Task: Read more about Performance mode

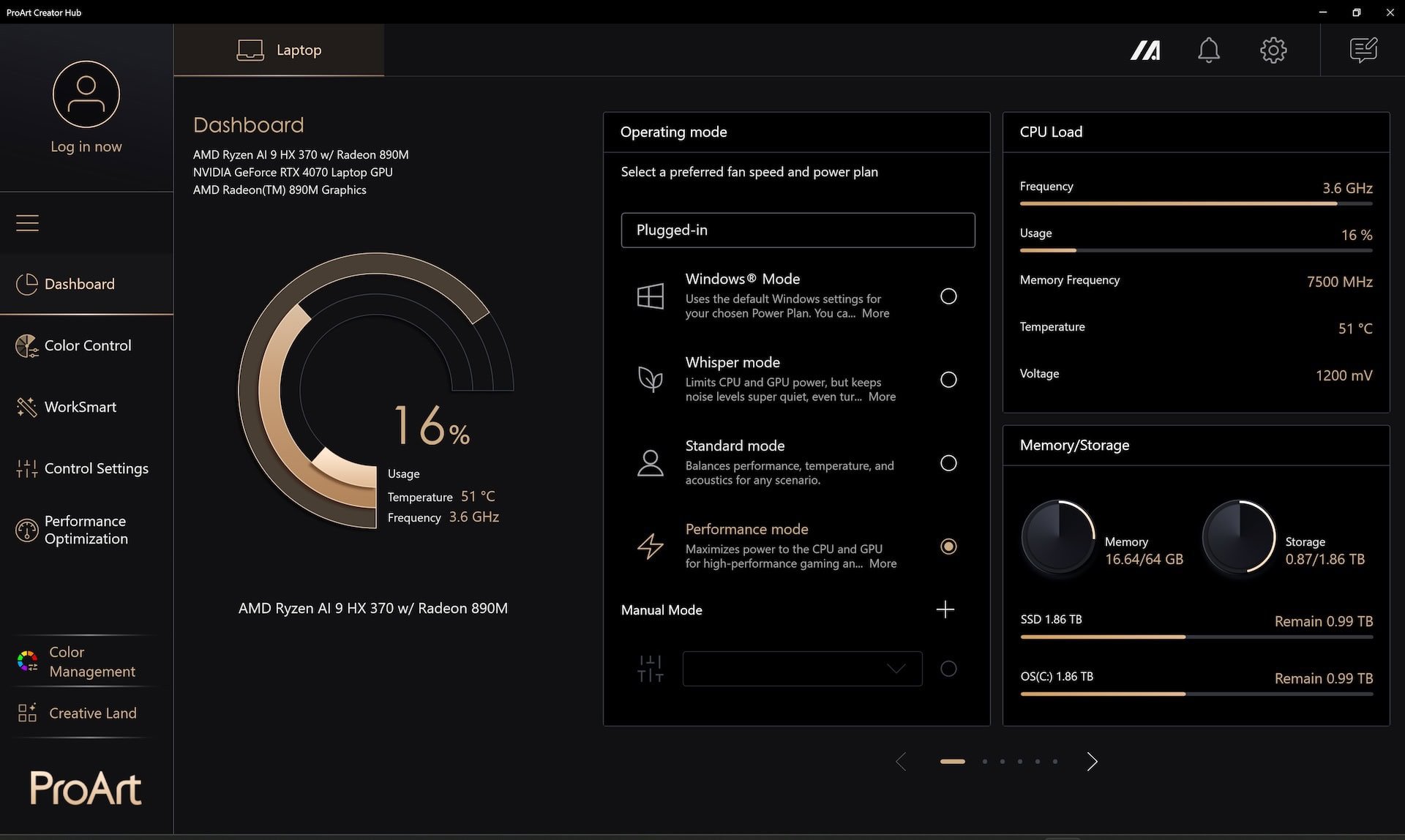Action: [x=883, y=563]
